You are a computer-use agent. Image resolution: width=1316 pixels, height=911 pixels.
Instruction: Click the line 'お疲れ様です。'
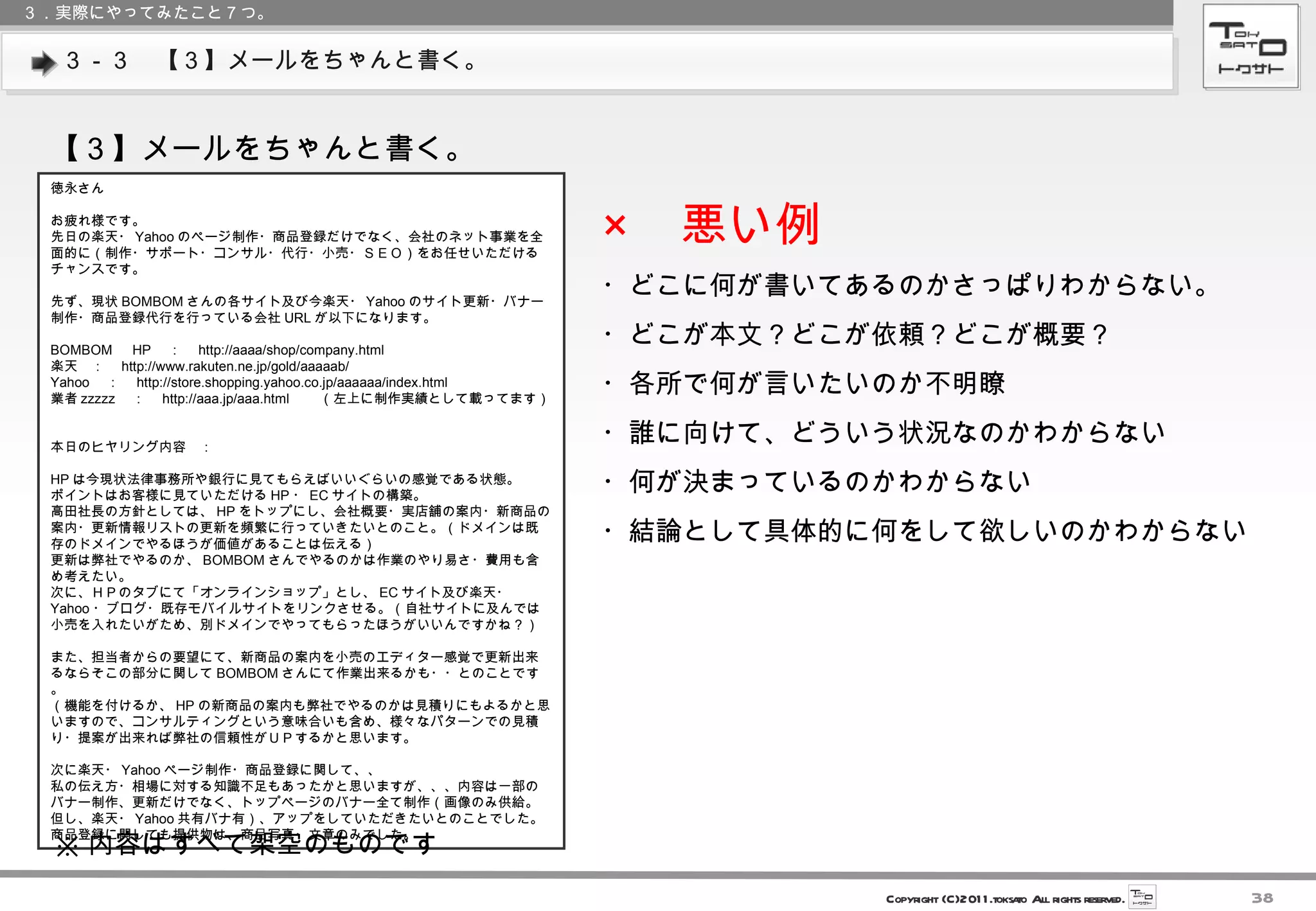(x=96, y=220)
